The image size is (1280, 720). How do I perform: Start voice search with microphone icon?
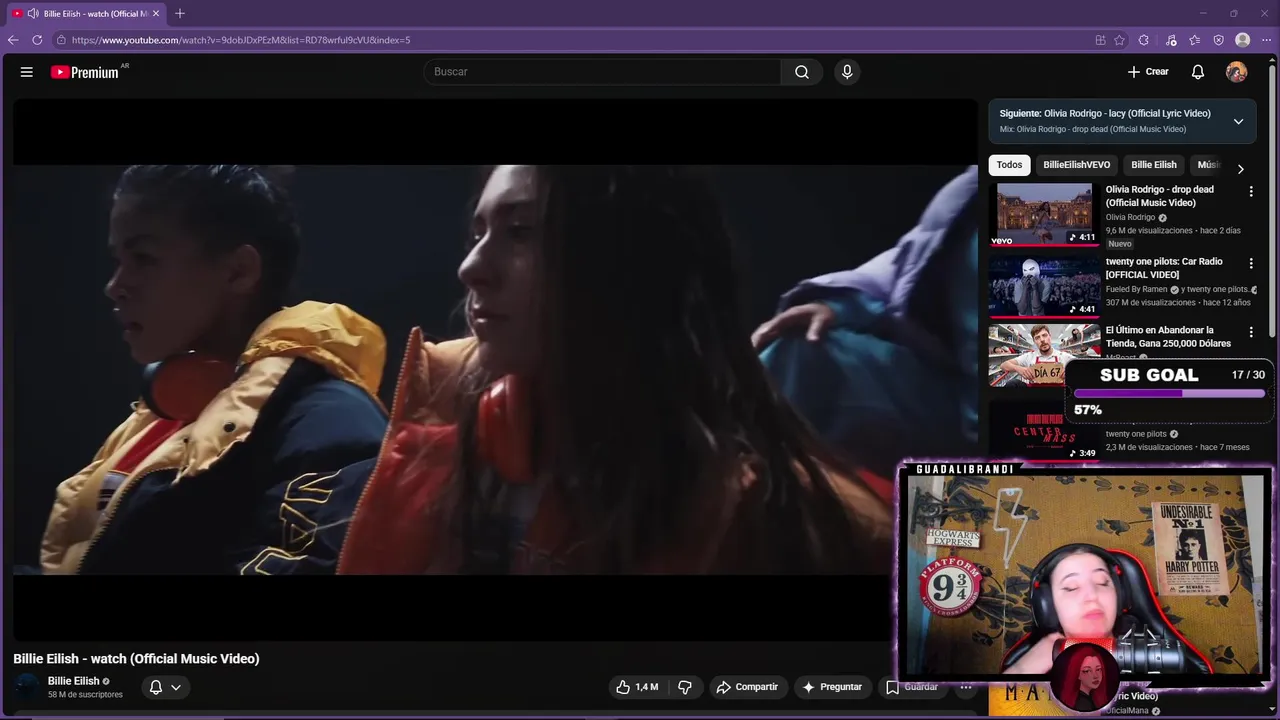[847, 72]
